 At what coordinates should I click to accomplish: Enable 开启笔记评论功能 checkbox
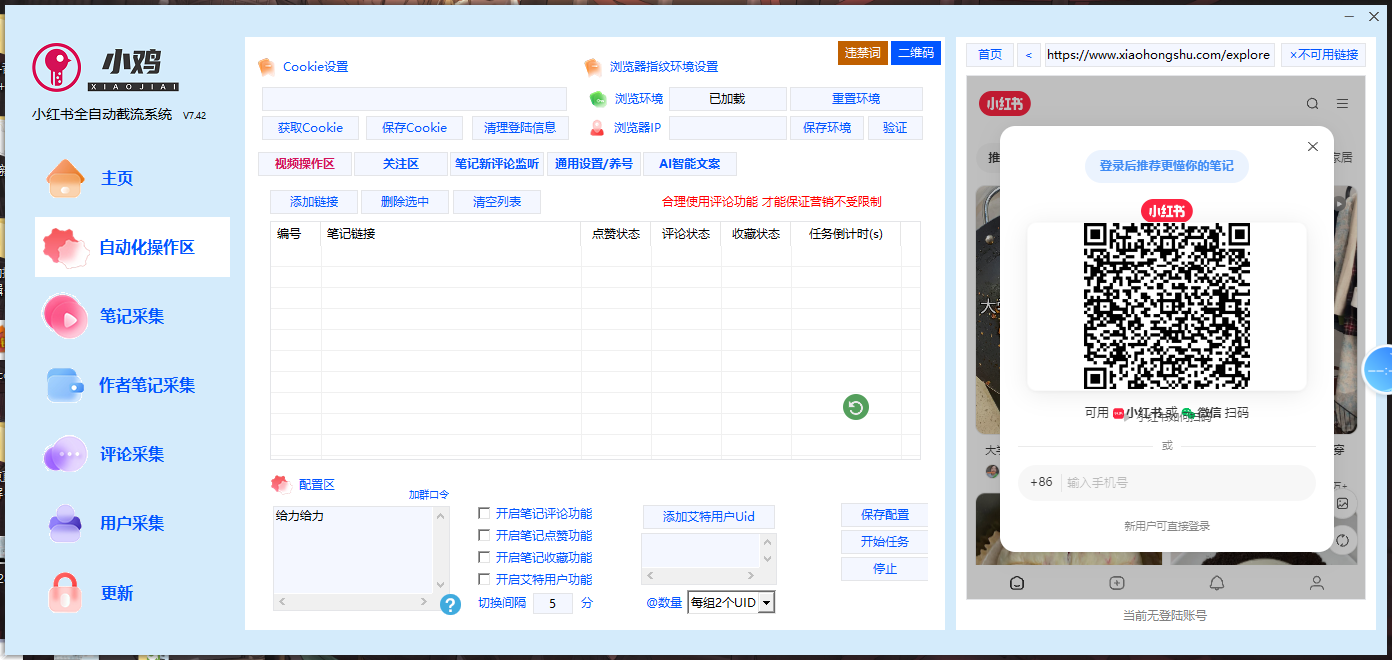pyautogui.click(x=485, y=514)
